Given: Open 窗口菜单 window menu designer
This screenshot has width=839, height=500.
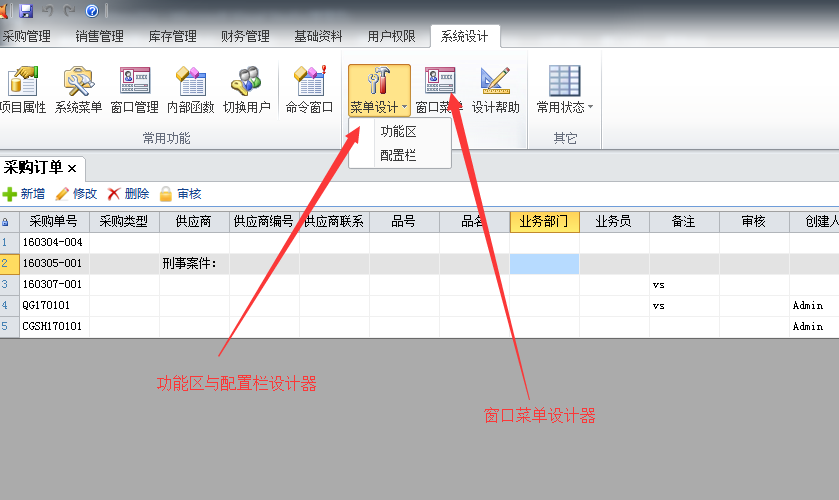Looking at the screenshot, I should point(439,90).
